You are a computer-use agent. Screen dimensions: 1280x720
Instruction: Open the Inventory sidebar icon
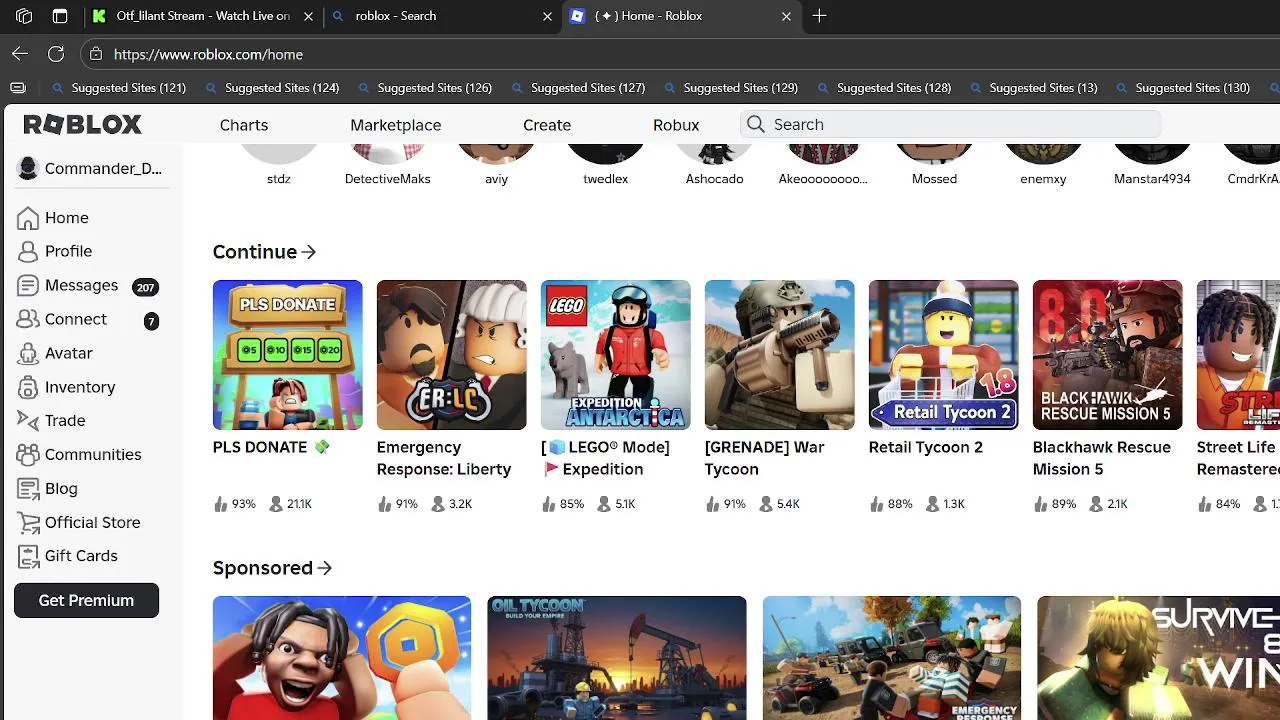pyautogui.click(x=28, y=387)
